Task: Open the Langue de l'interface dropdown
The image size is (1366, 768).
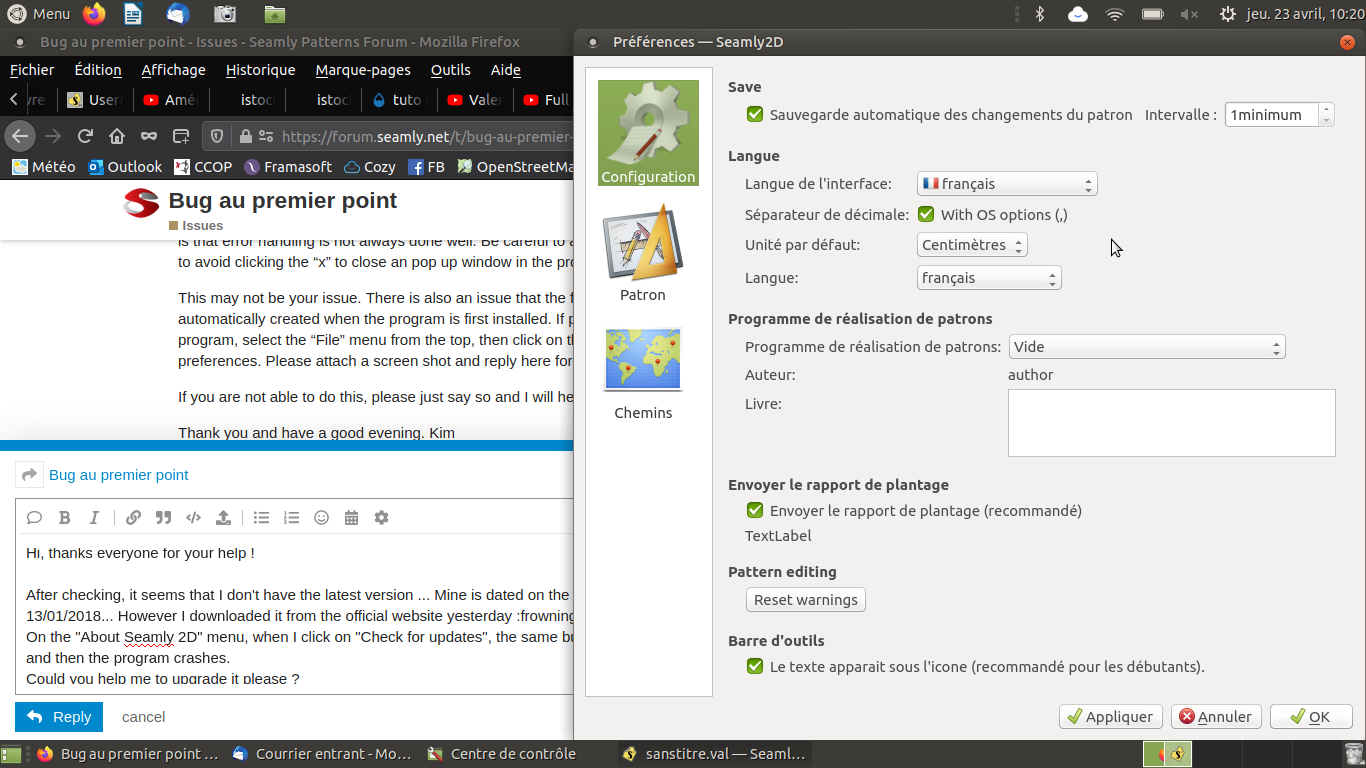Action: (1006, 184)
